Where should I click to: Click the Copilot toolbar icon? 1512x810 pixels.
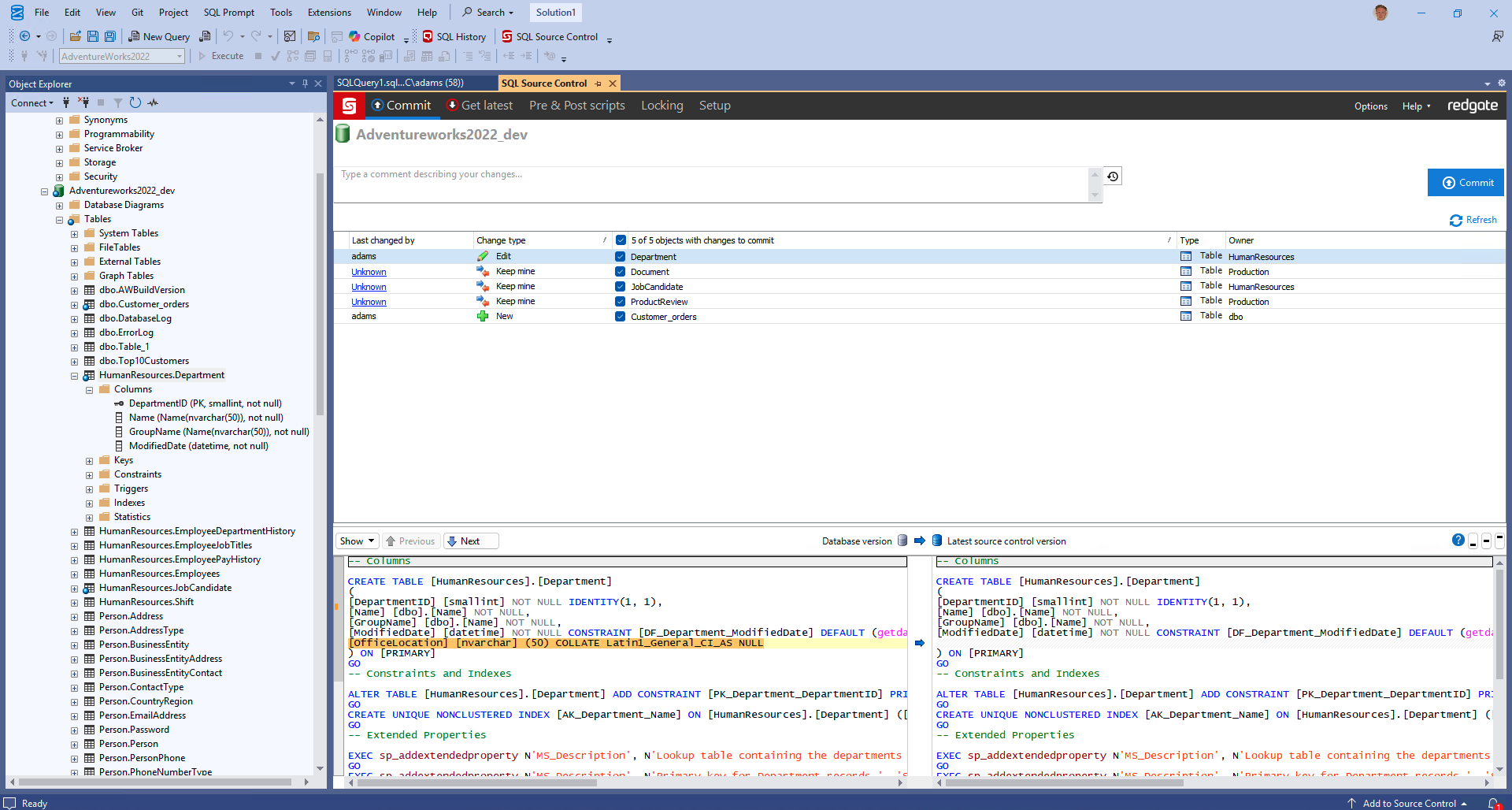click(355, 36)
